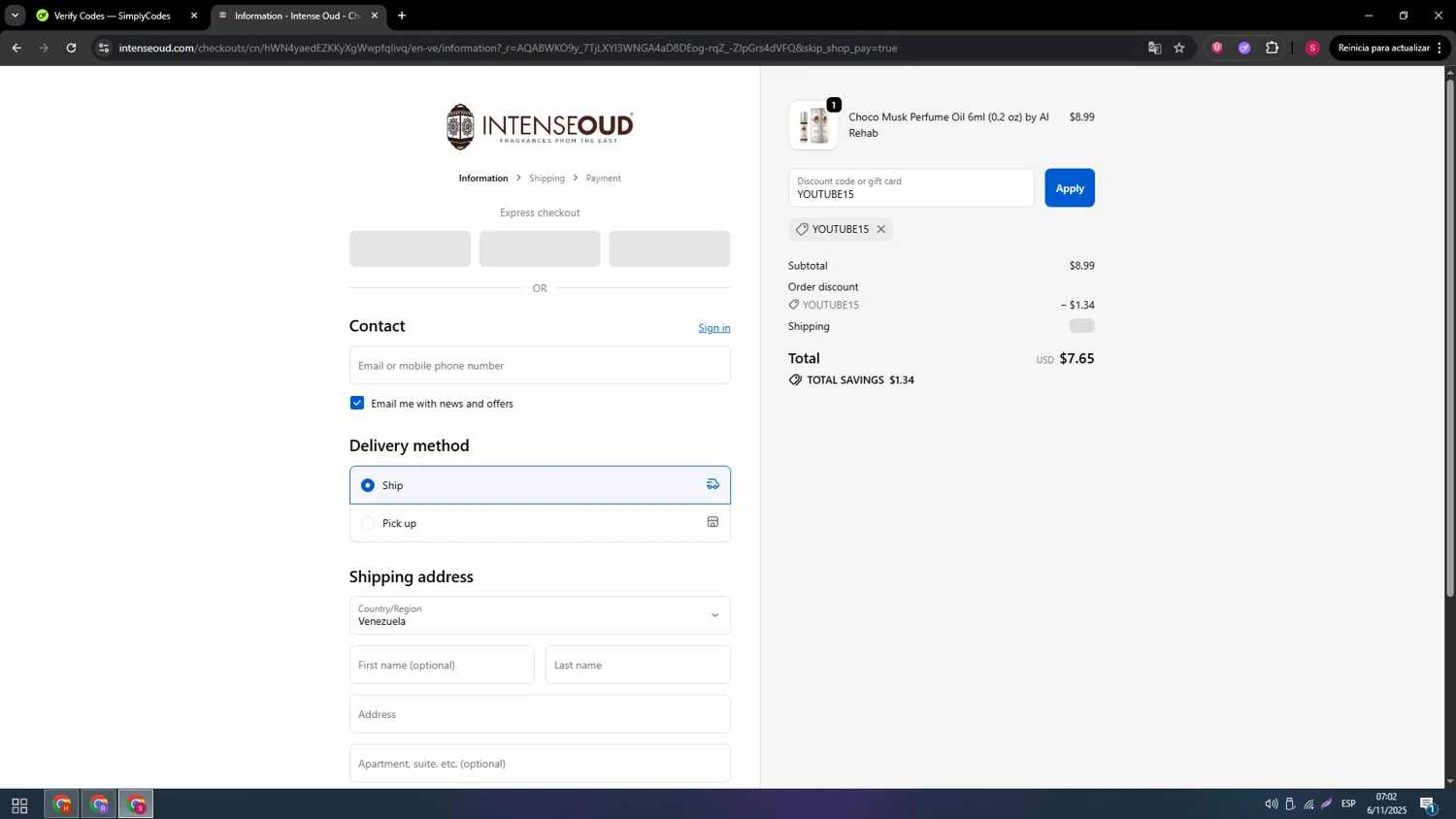Go to Information breadcrumb step
This screenshot has height=819, width=1456.
(483, 179)
